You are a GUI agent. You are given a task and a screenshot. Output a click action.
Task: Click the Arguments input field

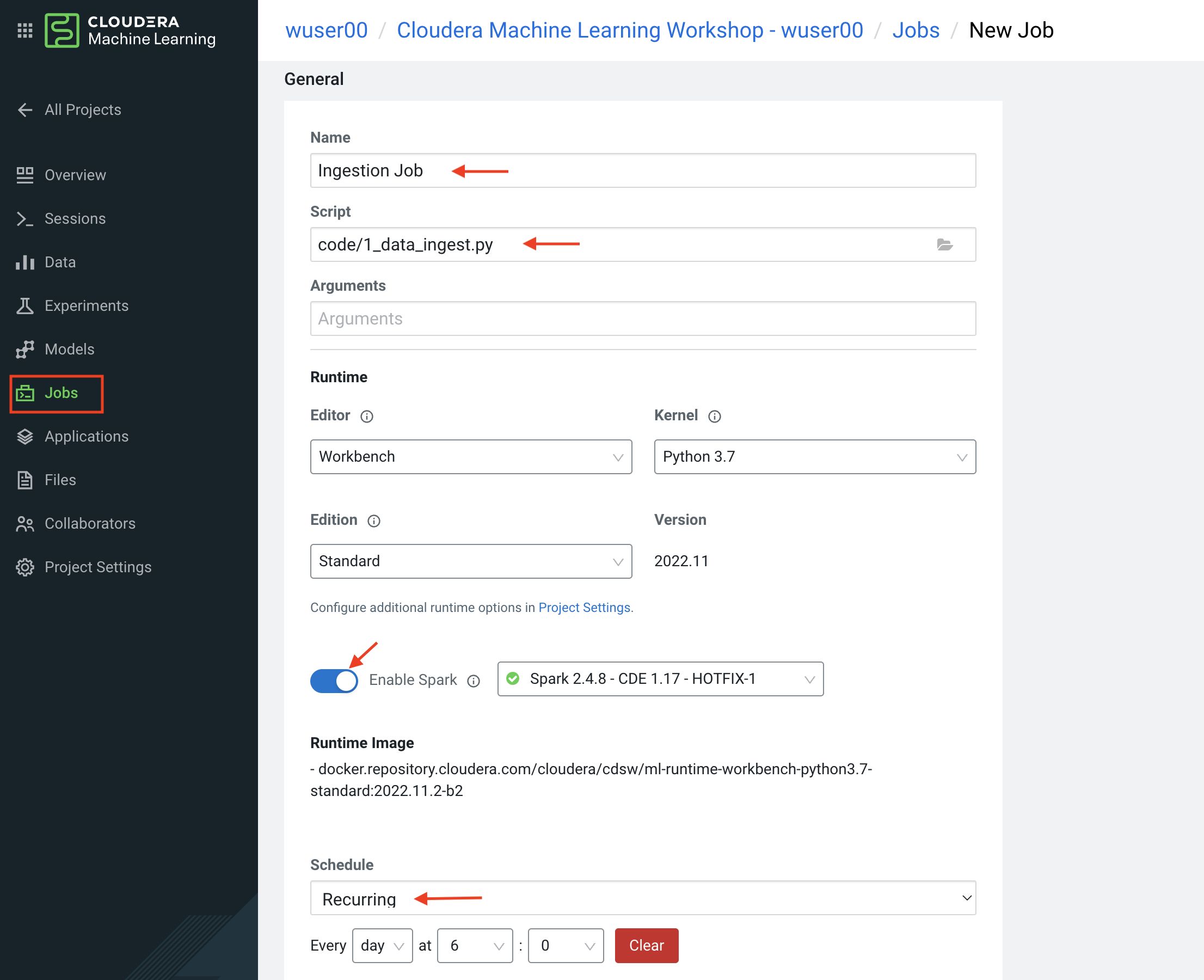(x=642, y=318)
